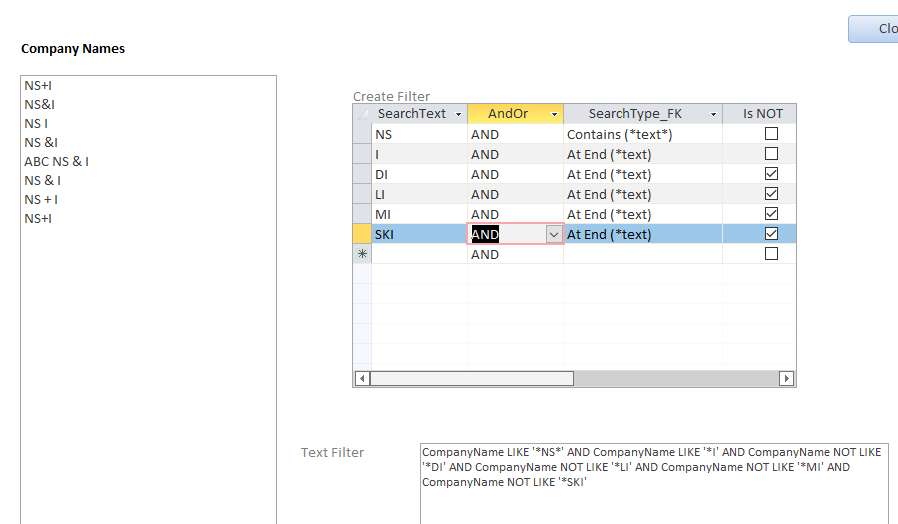
Task: Select row selector for NS record
Action: coord(362,134)
